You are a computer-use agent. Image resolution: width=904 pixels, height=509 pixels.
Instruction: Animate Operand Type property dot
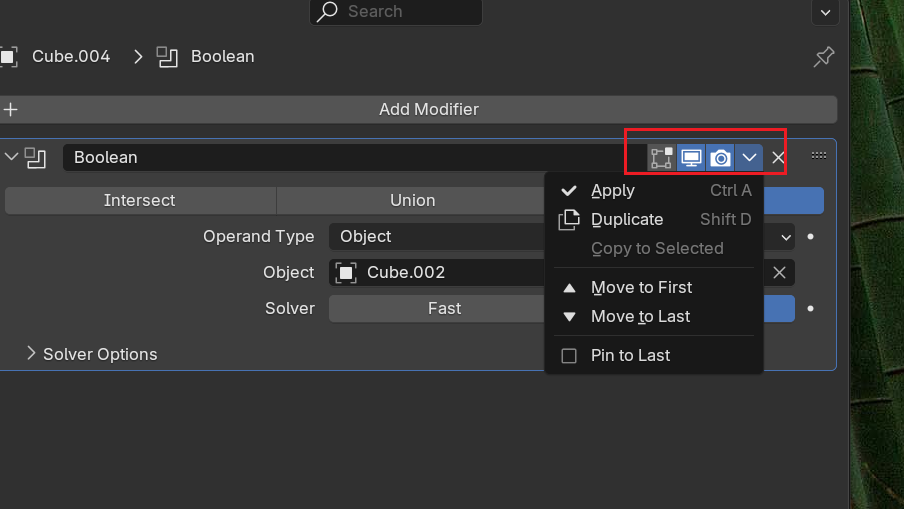(x=810, y=237)
